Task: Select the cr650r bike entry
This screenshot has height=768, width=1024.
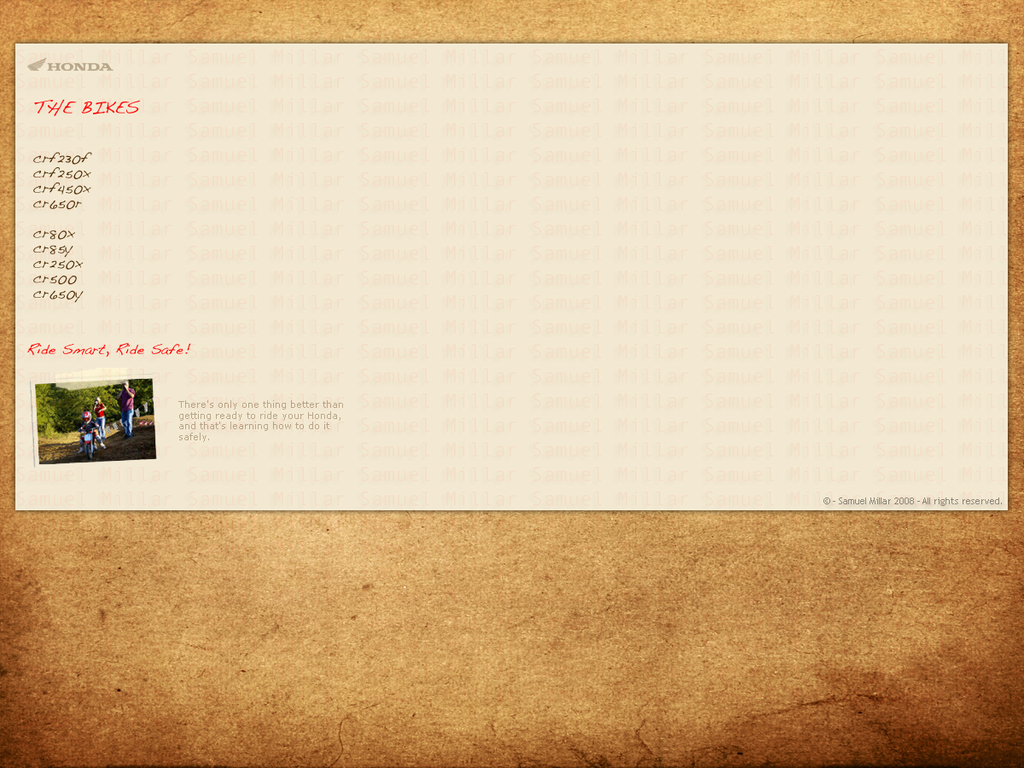Action: [x=57, y=204]
